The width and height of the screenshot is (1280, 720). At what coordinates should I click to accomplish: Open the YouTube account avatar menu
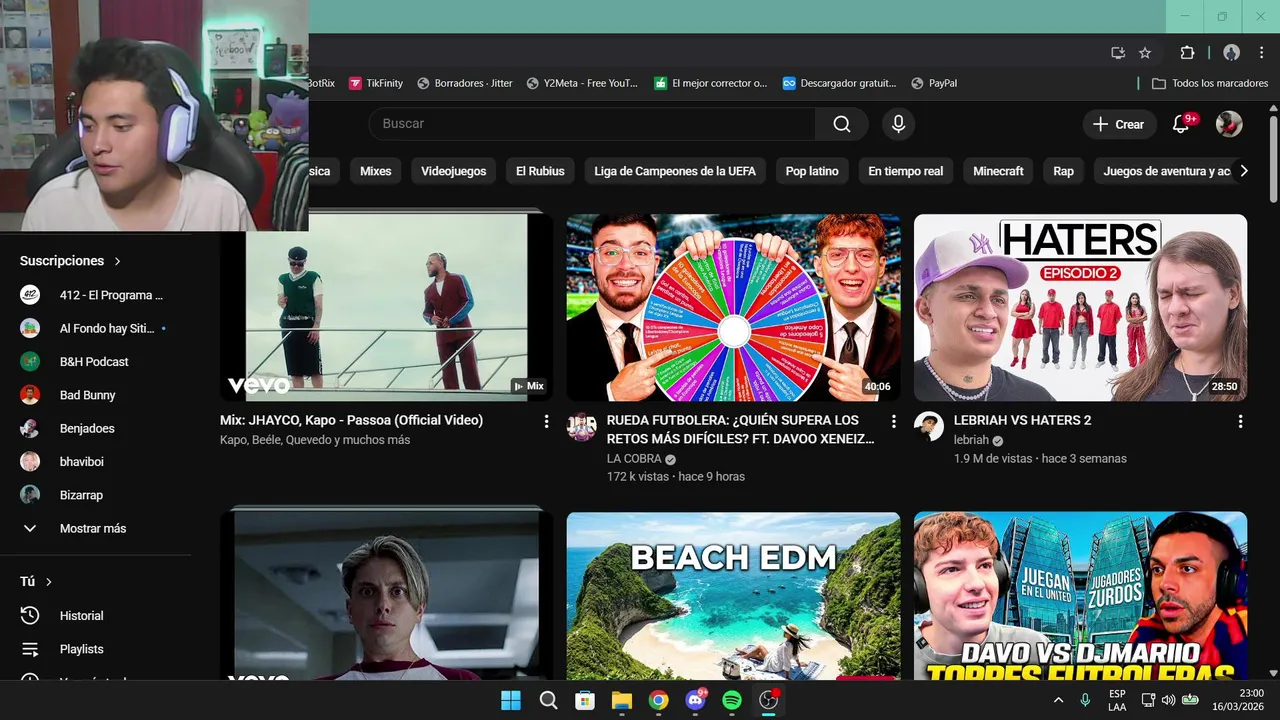point(1229,124)
